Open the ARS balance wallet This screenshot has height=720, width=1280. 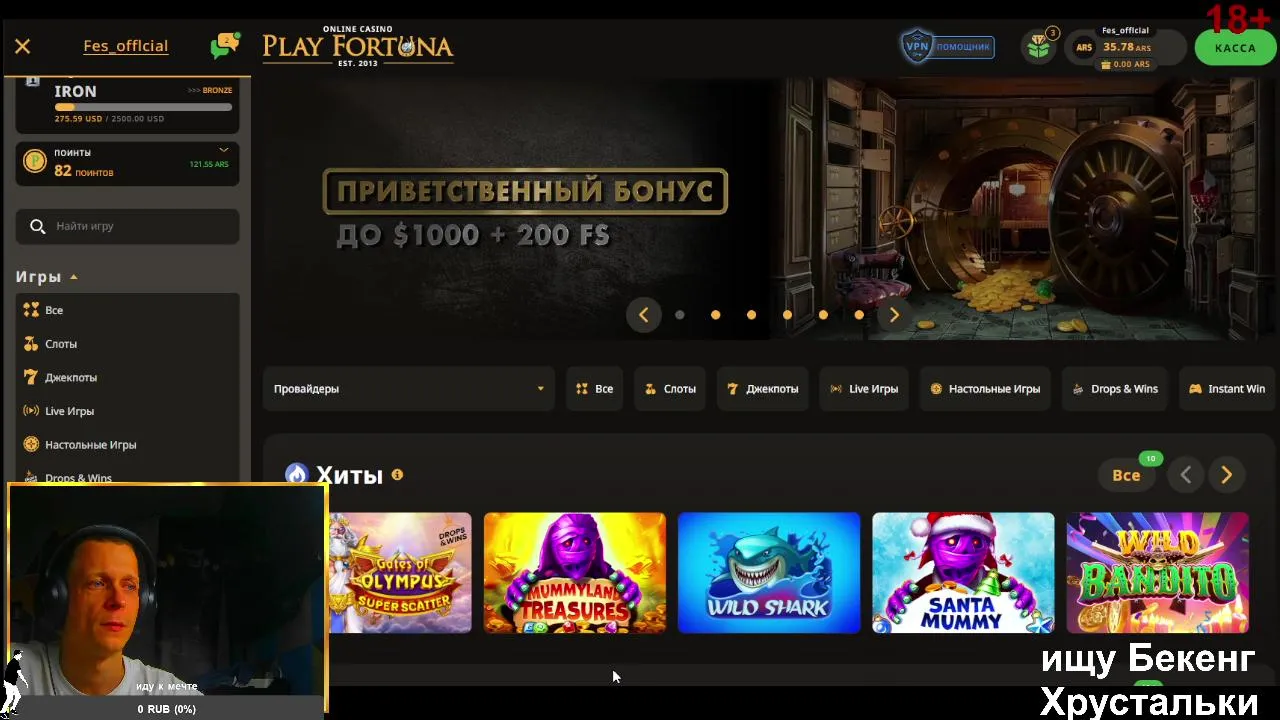point(1125,48)
